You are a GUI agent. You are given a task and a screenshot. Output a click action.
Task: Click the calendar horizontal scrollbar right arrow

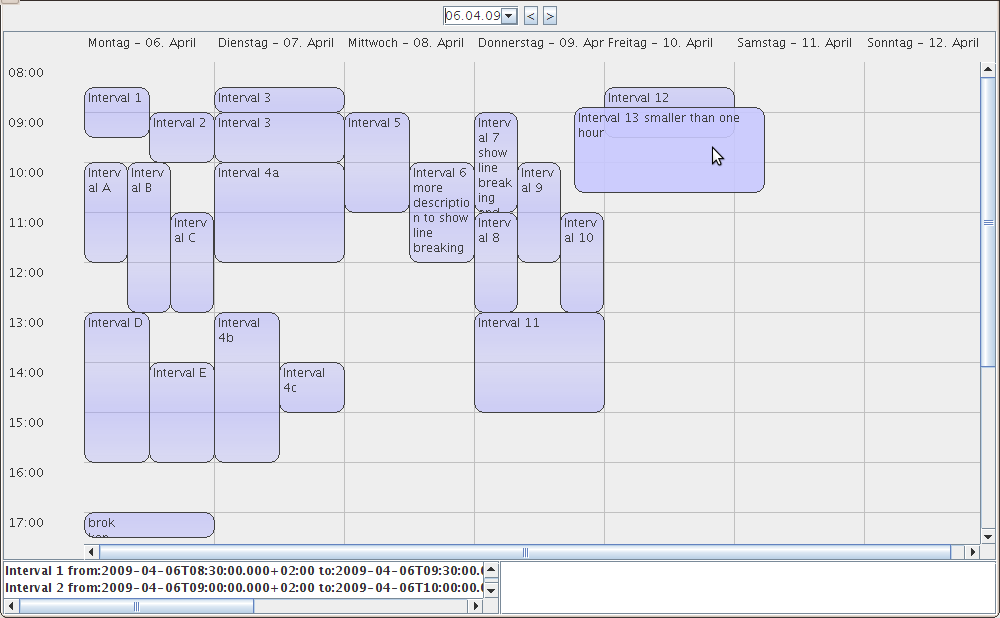[x=971, y=552]
